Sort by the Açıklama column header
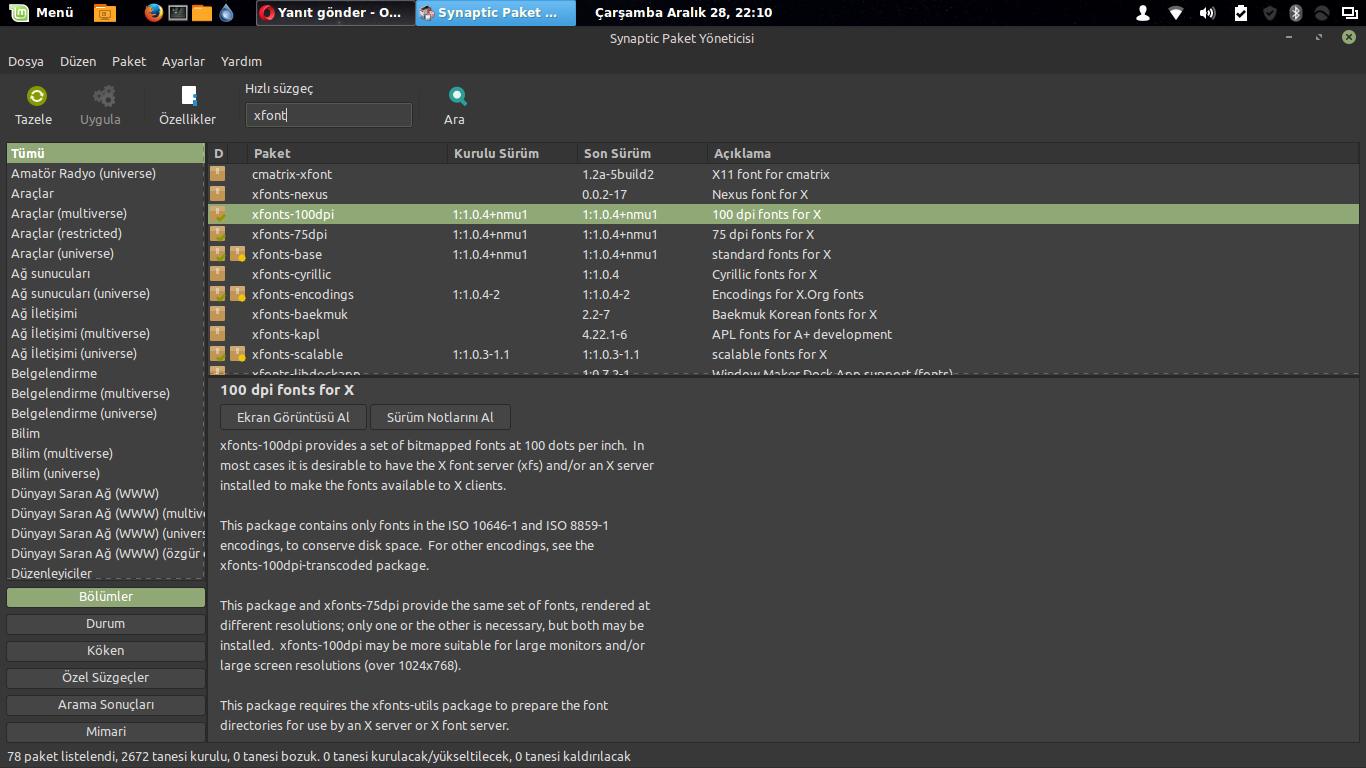The height and width of the screenshot is (768, 1366). pos(1033,154)
